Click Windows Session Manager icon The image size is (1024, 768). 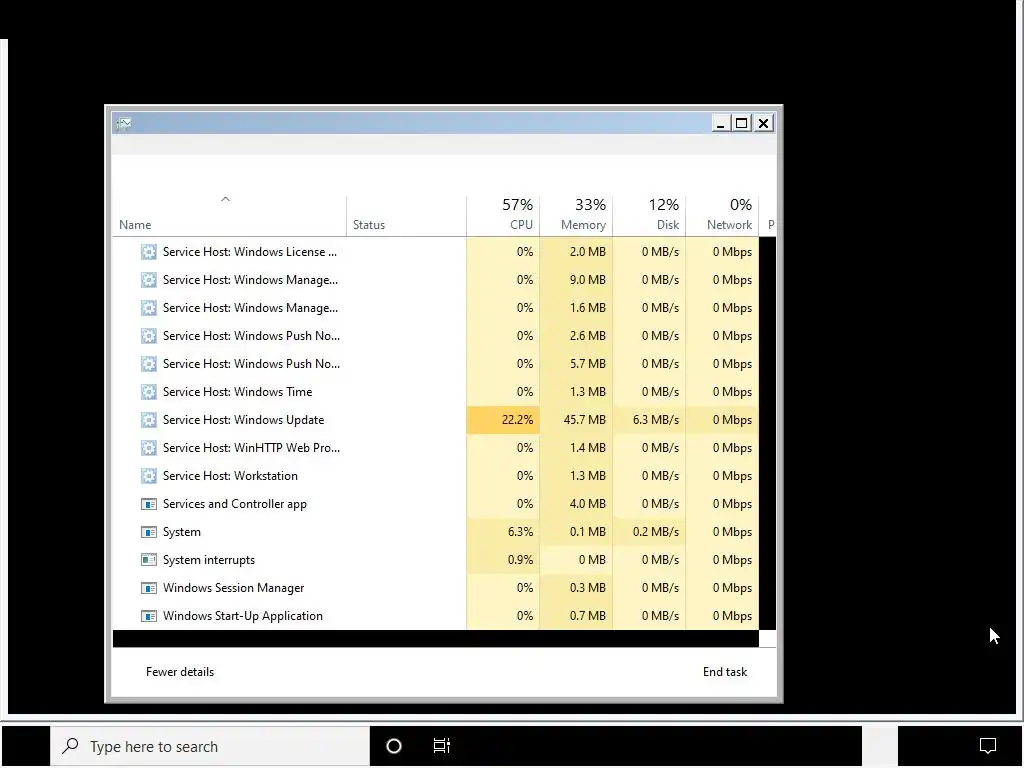coord(149,588)
